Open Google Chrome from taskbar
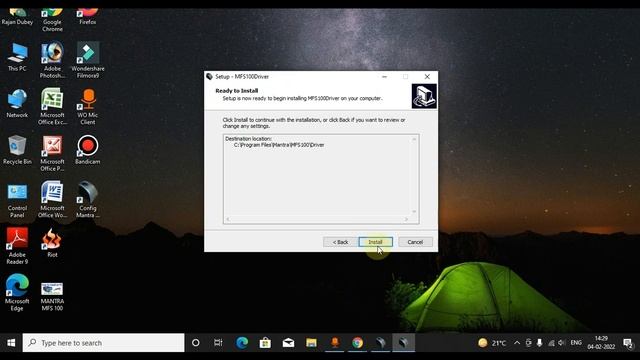Image resolution: width=640 pixels, height=360 pixels. click(358, 343)
